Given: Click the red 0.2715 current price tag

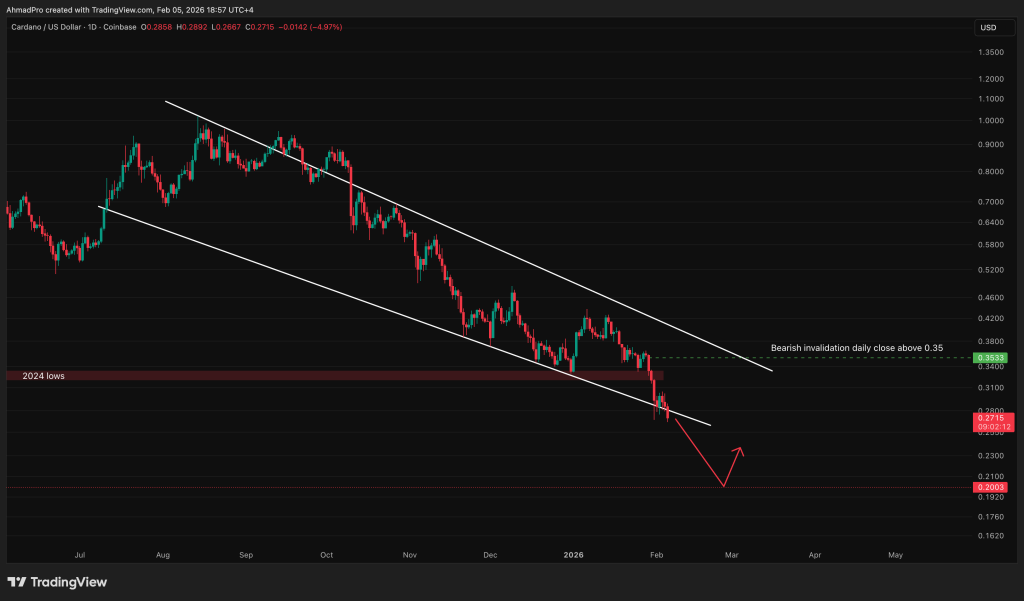Looking at the screenshot, I should point(993,422).
